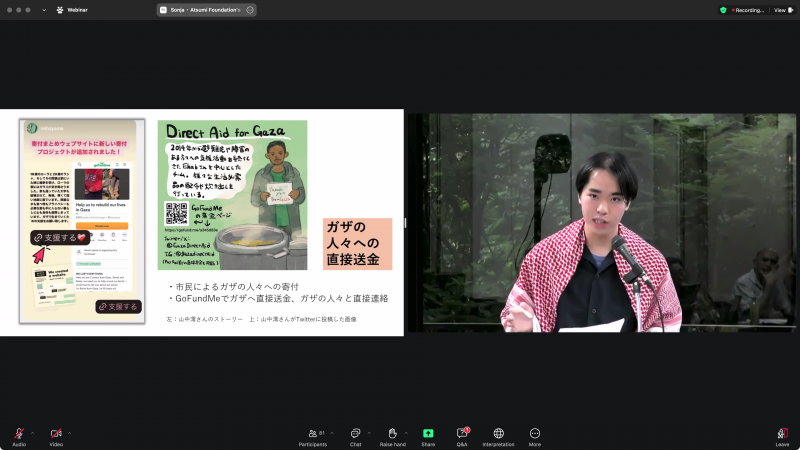Click the green encryption shield icon
The width and height of the screenshot is (800, 450).
click(x=723, y=10)
